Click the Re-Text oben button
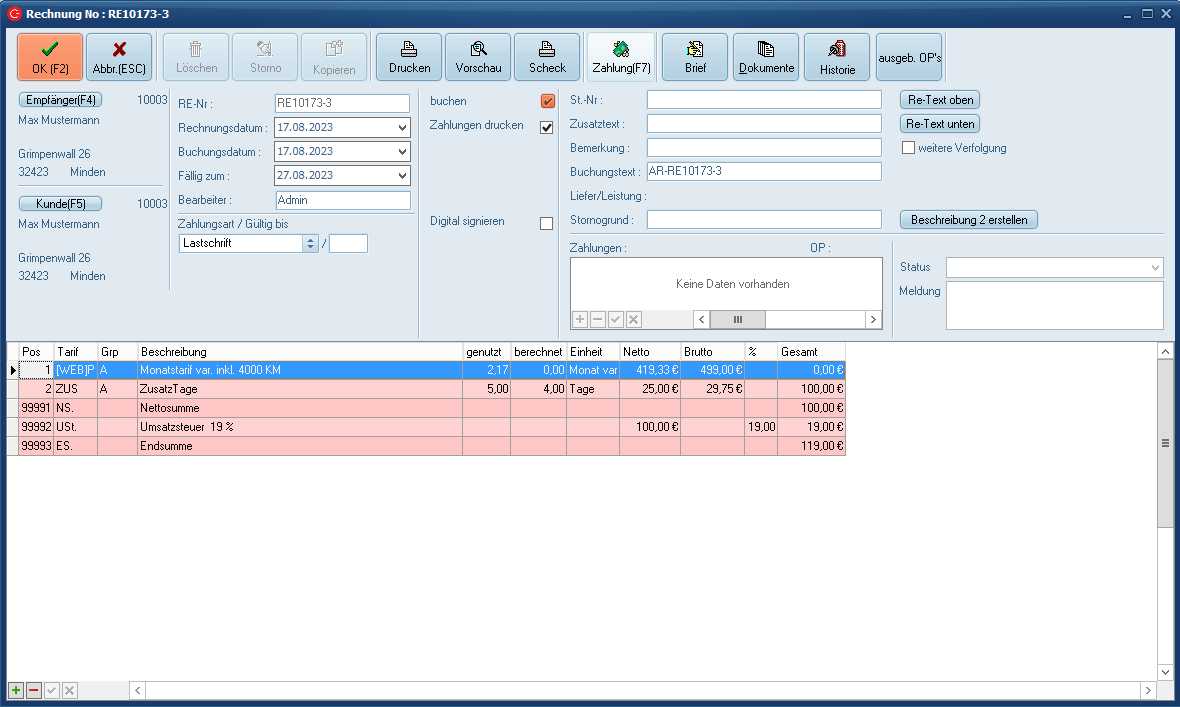This screenshot has height=707, width=1180. [x=939, y=100]
